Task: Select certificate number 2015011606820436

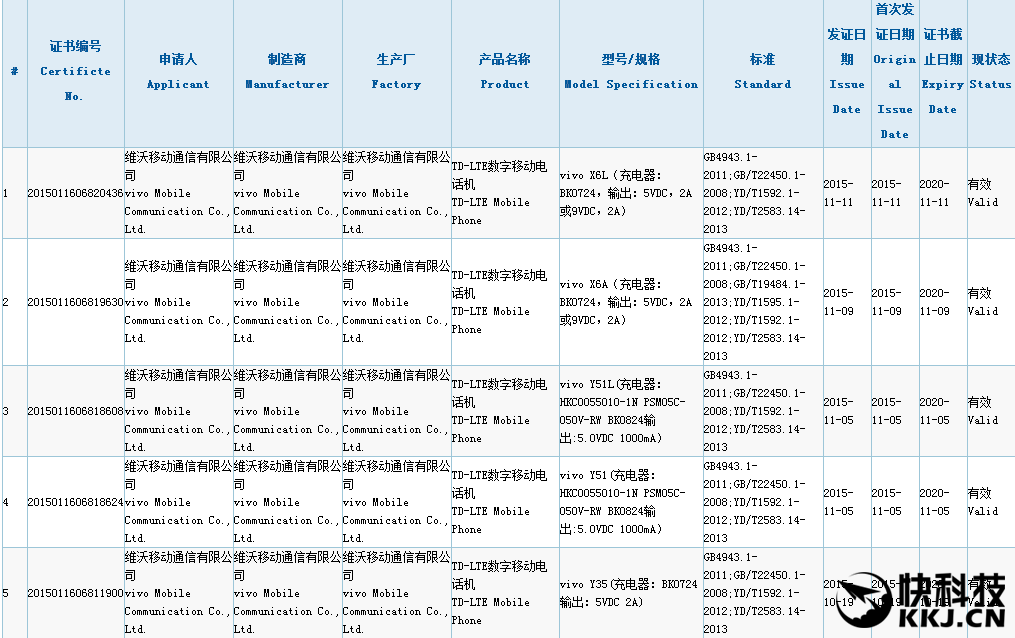Action: [x=75, y=193]
